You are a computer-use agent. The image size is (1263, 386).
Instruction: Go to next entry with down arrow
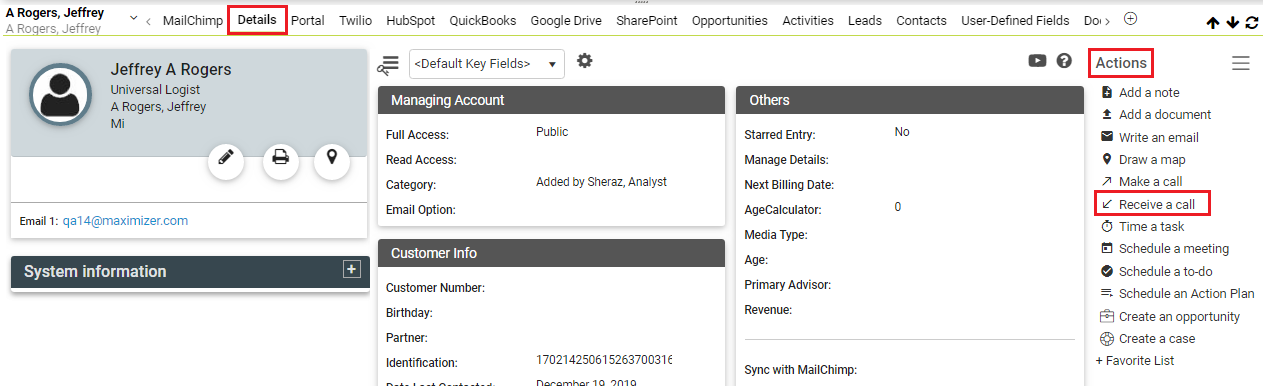click(1232, 22)
